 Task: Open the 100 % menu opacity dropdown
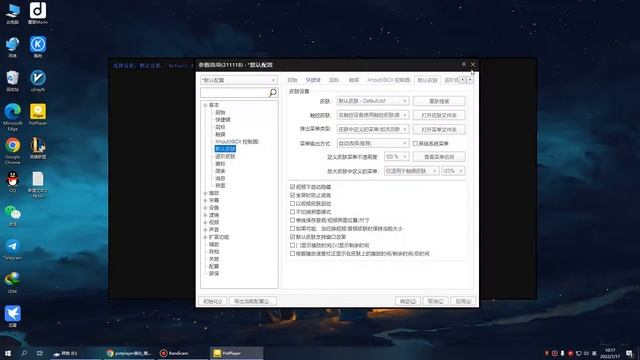[396, 157]
